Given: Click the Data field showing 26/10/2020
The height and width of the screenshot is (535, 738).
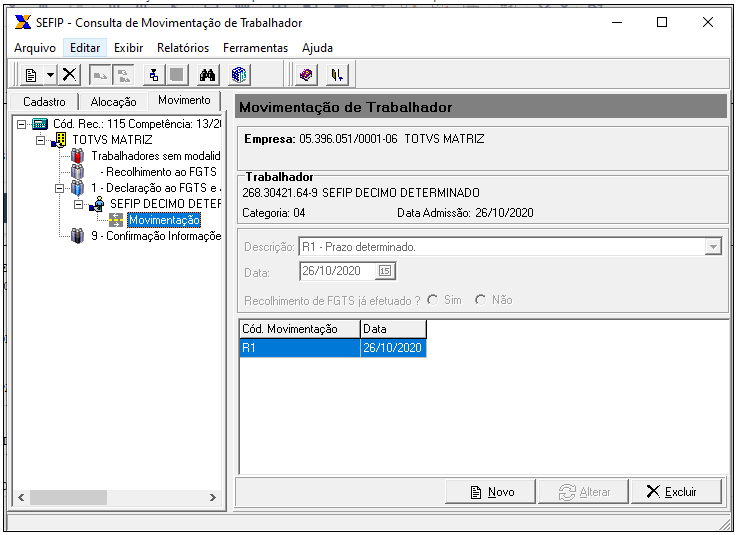Looking at the screenshot, I should pyautogui.click(x=337, y=271).
